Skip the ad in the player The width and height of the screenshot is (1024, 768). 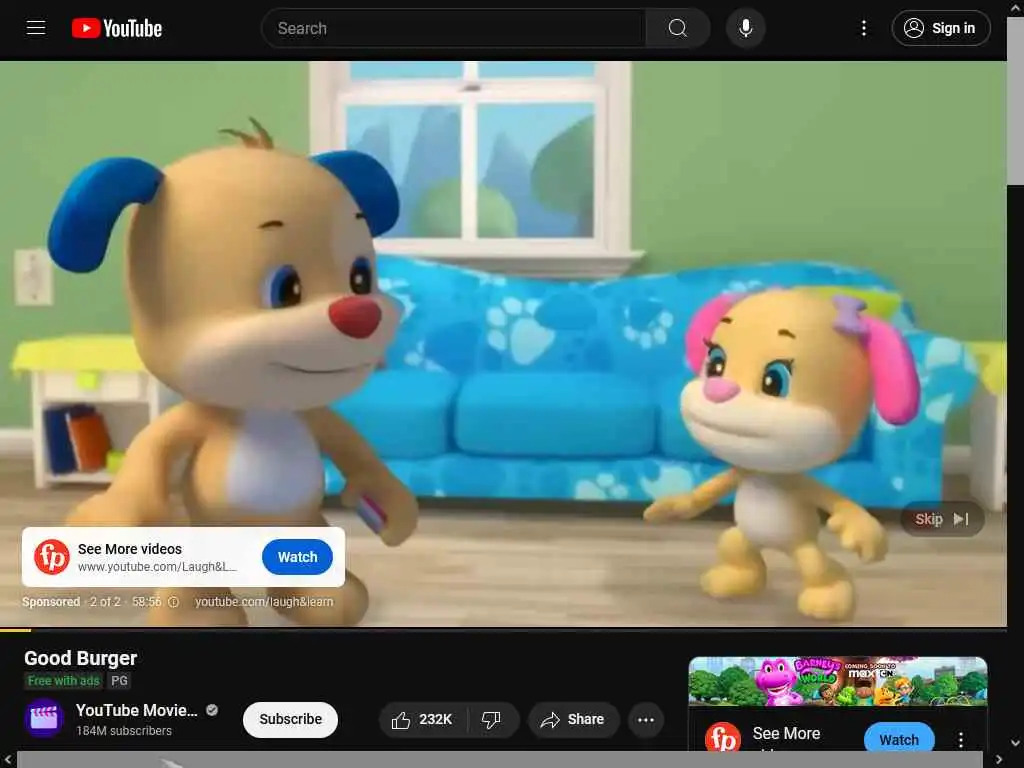(x=941, y=519)
